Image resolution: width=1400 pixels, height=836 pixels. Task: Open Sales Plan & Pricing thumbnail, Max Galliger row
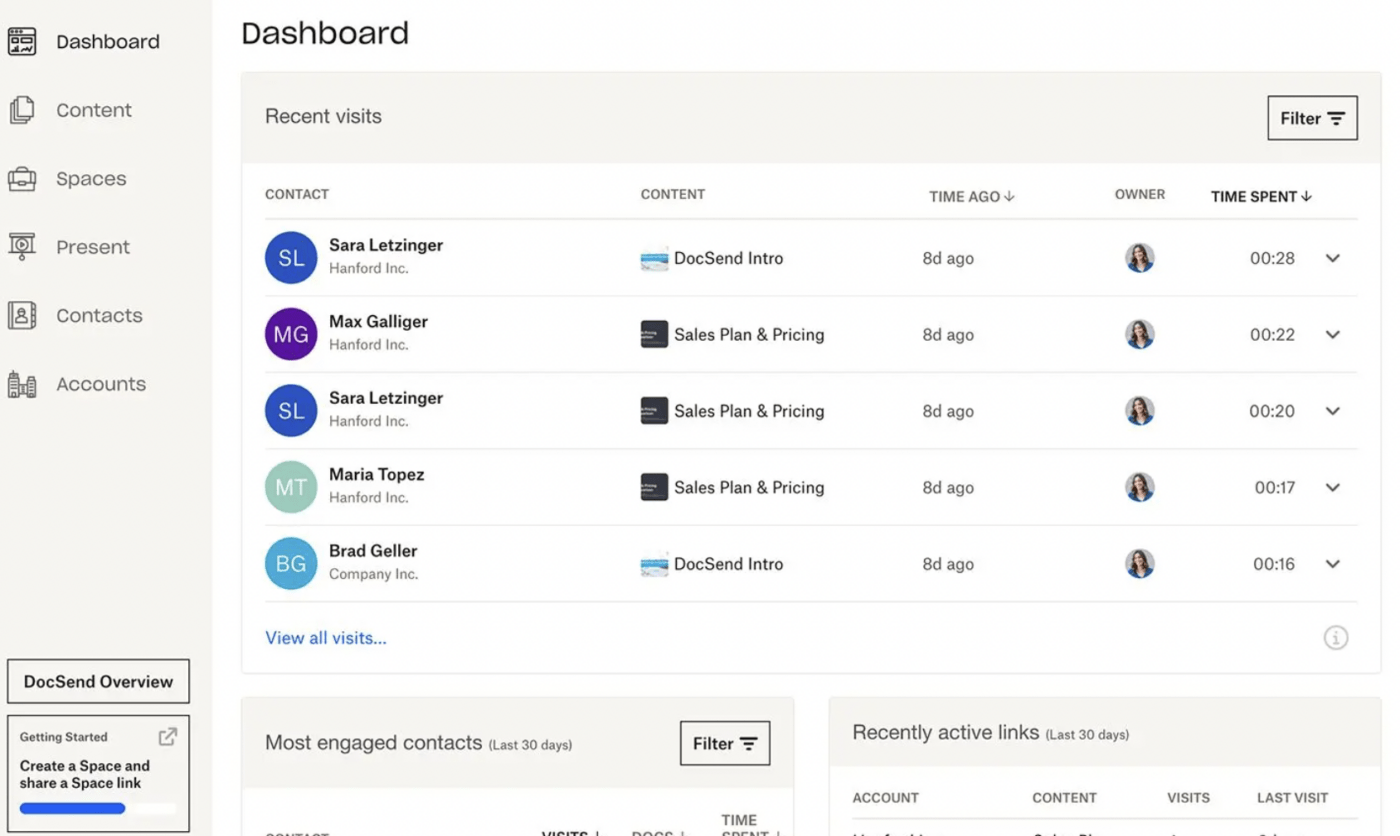tap(654, 334)
